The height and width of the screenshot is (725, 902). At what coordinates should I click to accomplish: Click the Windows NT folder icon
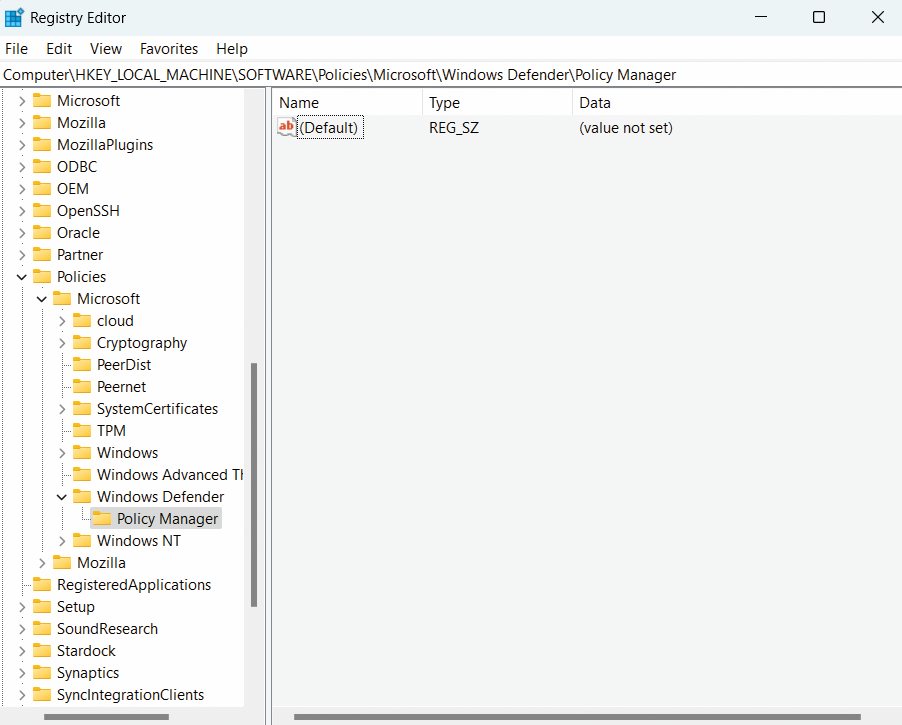pyautogui.click(x=82, y=541)
